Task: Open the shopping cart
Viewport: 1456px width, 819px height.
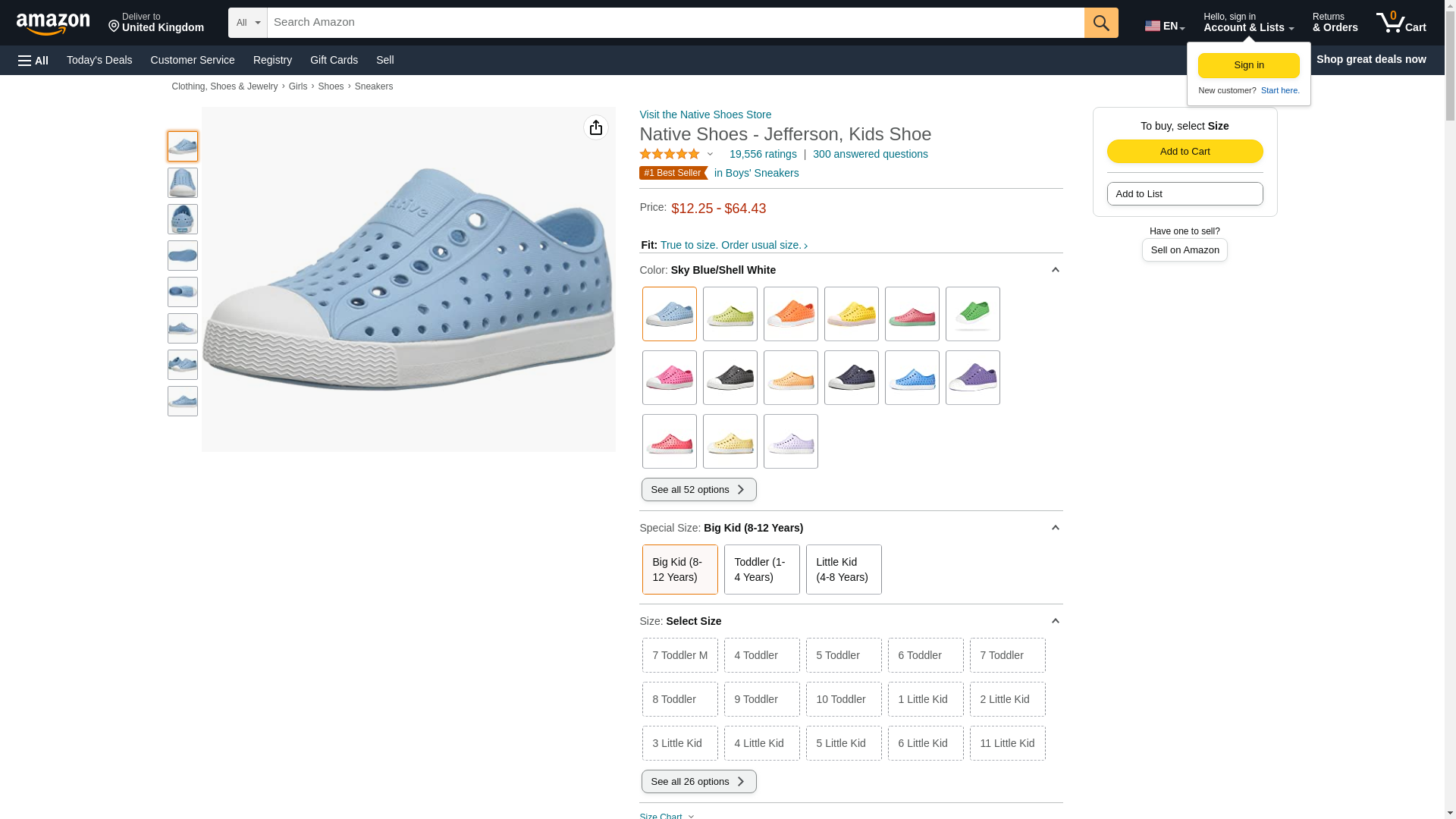Action: (1401, 23)
